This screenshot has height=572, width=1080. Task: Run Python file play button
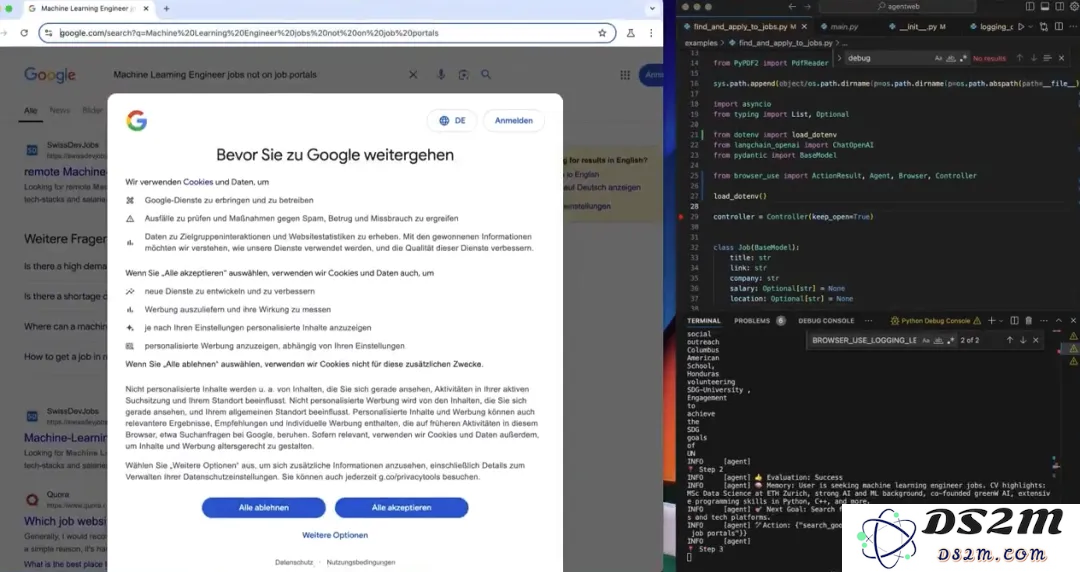pos(1021,27)
